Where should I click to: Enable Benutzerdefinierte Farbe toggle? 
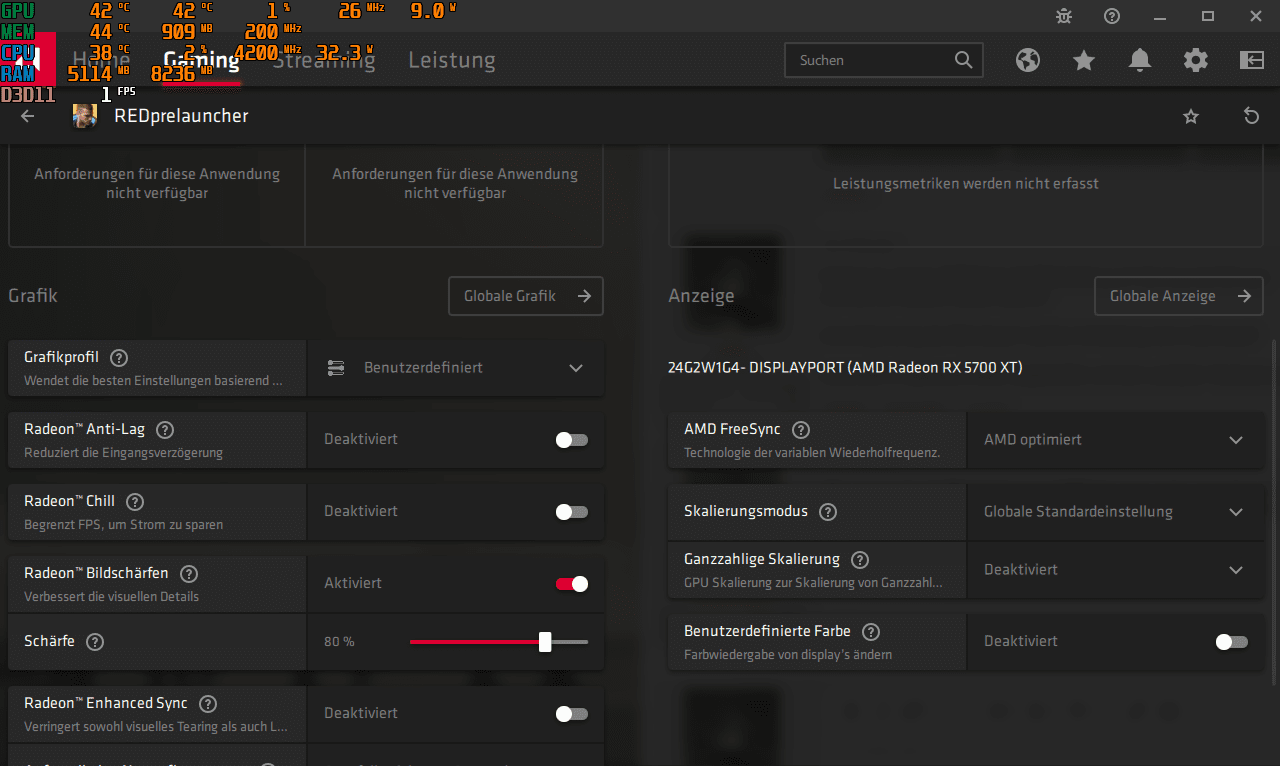(1231, 642)
